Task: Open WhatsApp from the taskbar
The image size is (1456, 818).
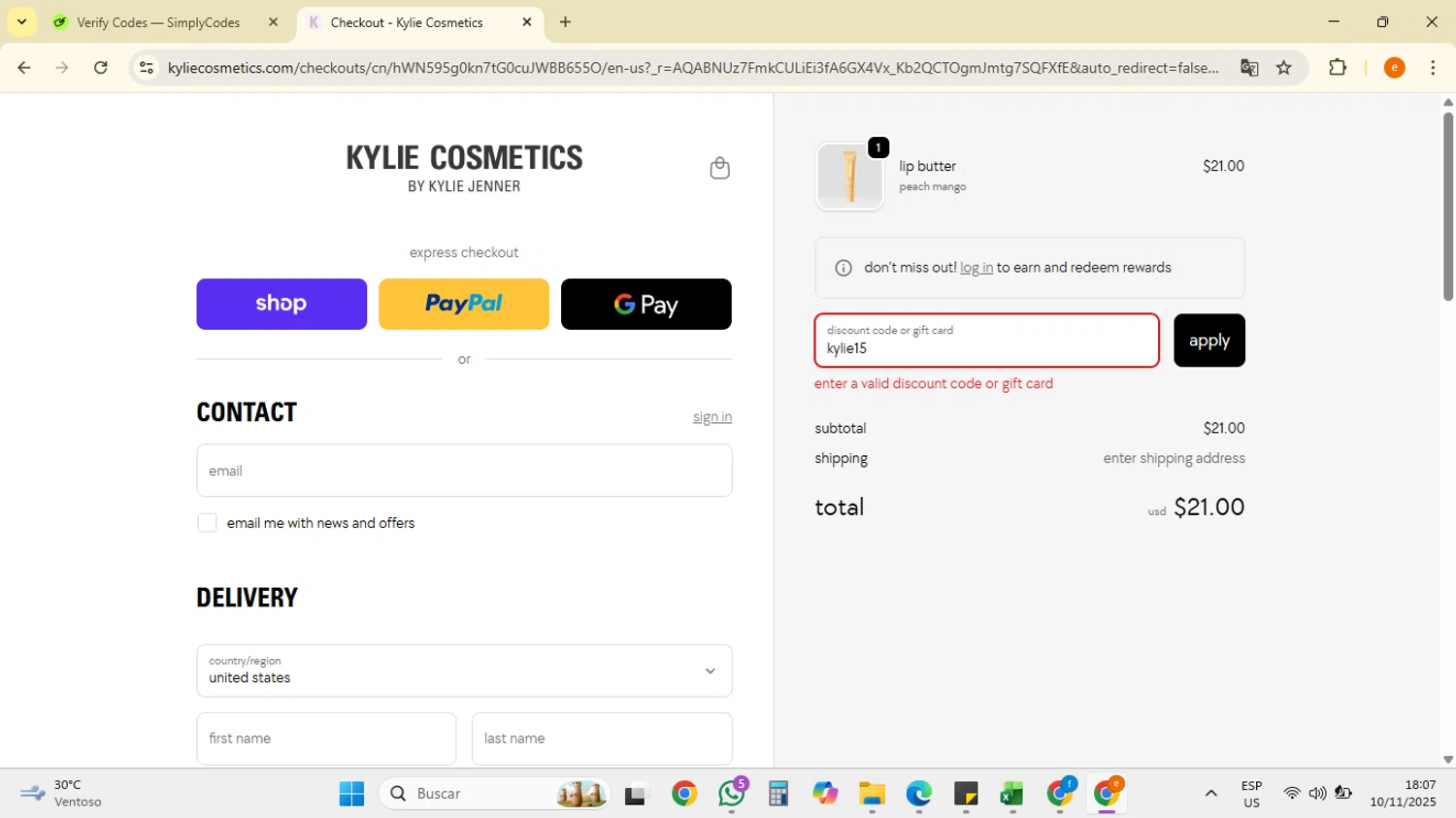Action: point(732,794)
